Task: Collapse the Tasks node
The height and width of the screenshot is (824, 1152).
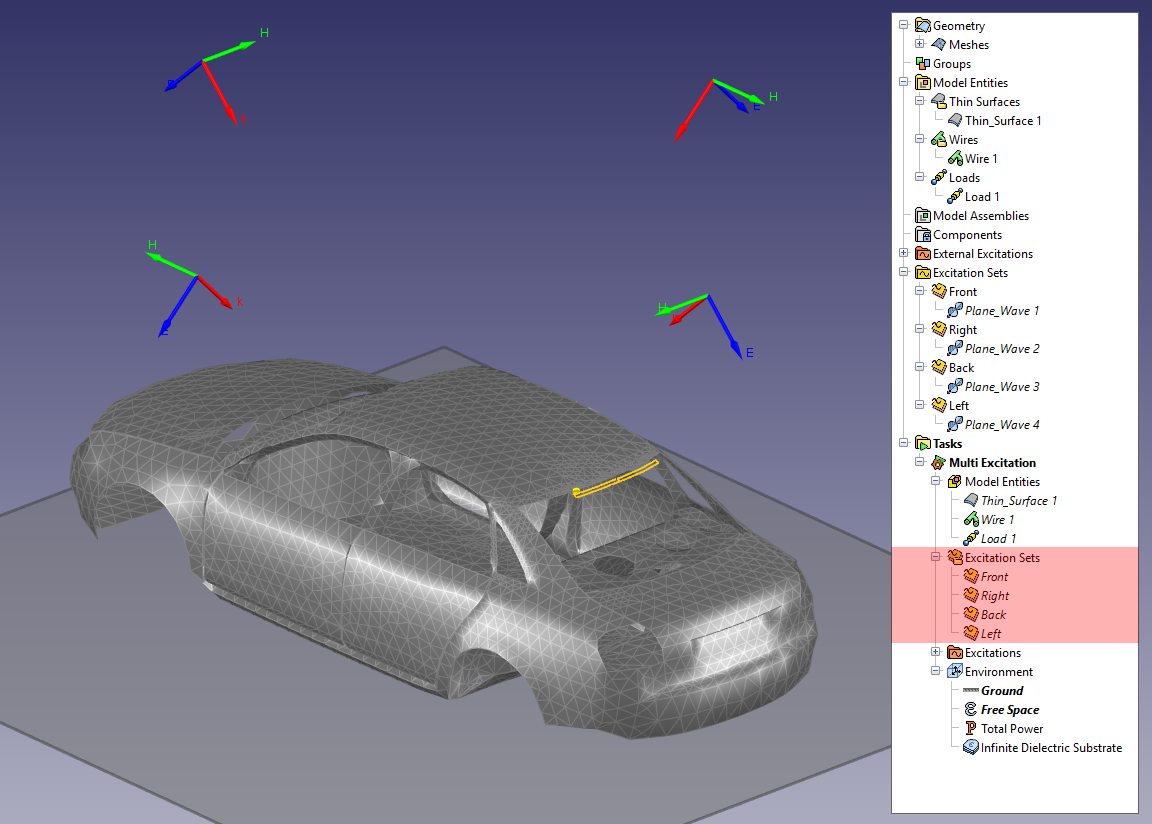Action: coord(904,444)
